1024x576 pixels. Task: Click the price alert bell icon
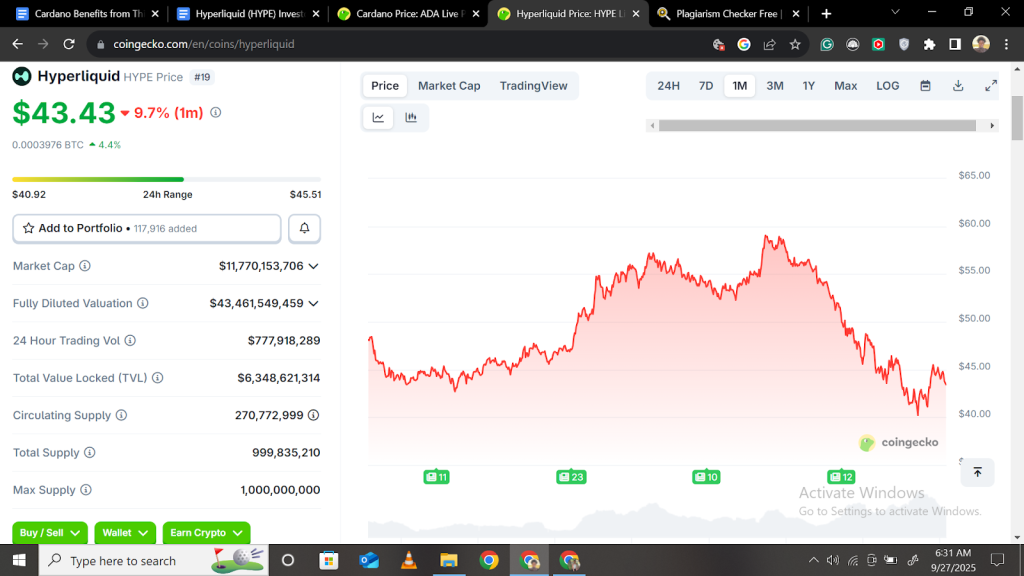tap(304, 229)
